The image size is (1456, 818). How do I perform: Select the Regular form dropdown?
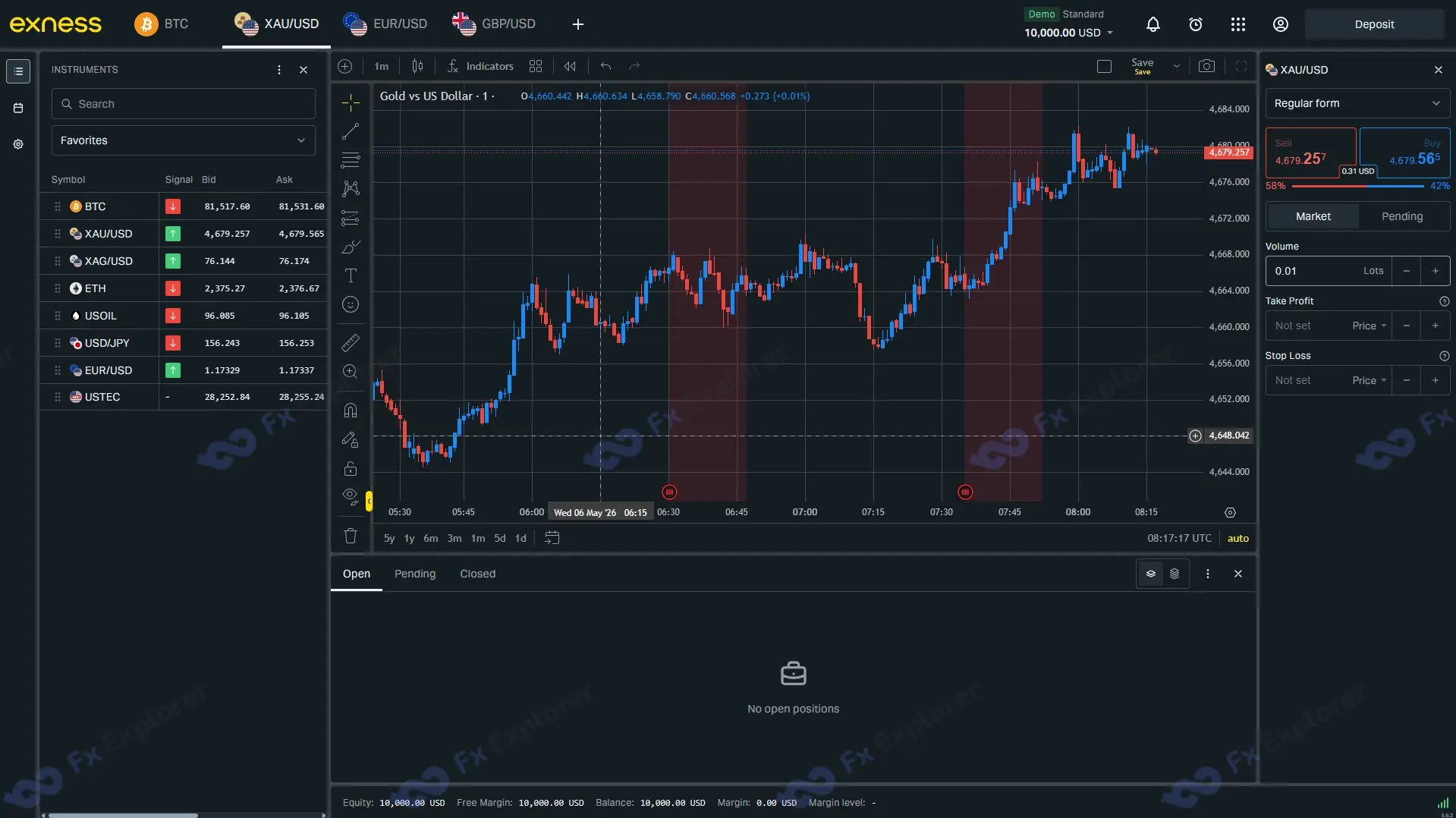1357,103
